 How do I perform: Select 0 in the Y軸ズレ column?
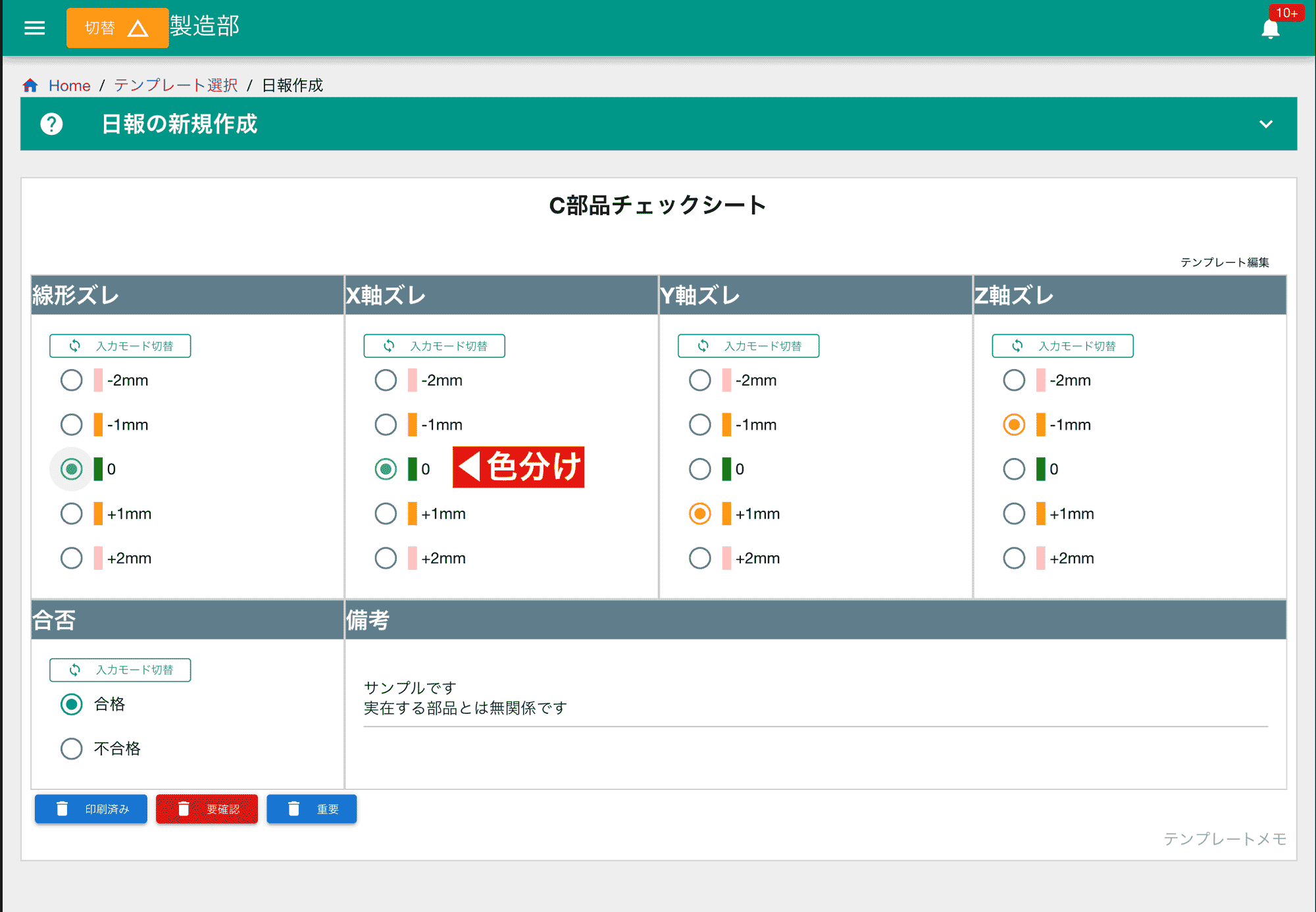click(699, 469)
